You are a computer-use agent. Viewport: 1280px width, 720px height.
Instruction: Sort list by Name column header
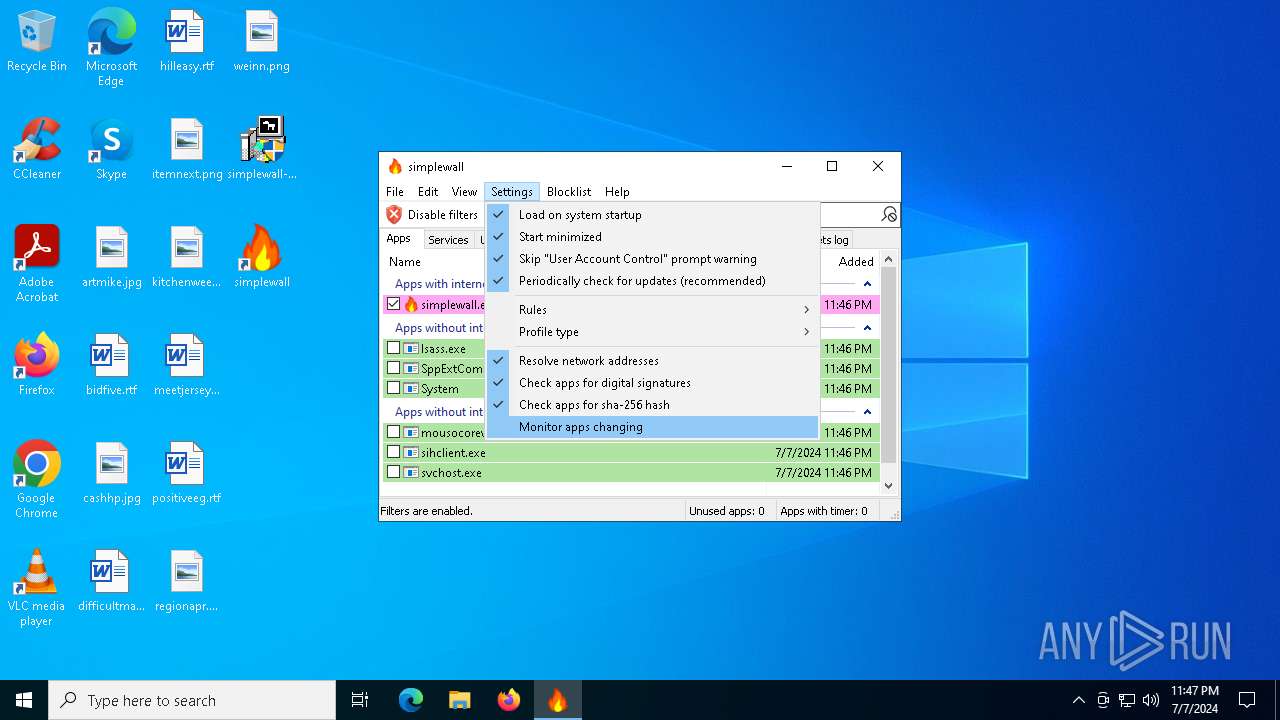coord(405,262)
